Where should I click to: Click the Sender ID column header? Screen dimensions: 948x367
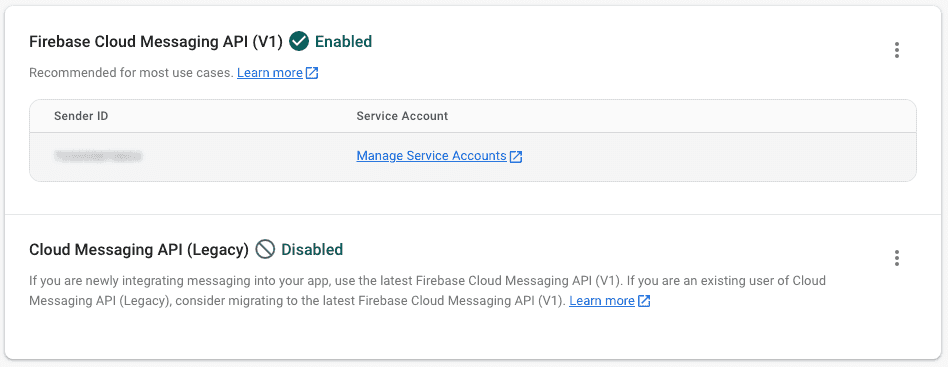pyautogui.click(x=81, y=116)
